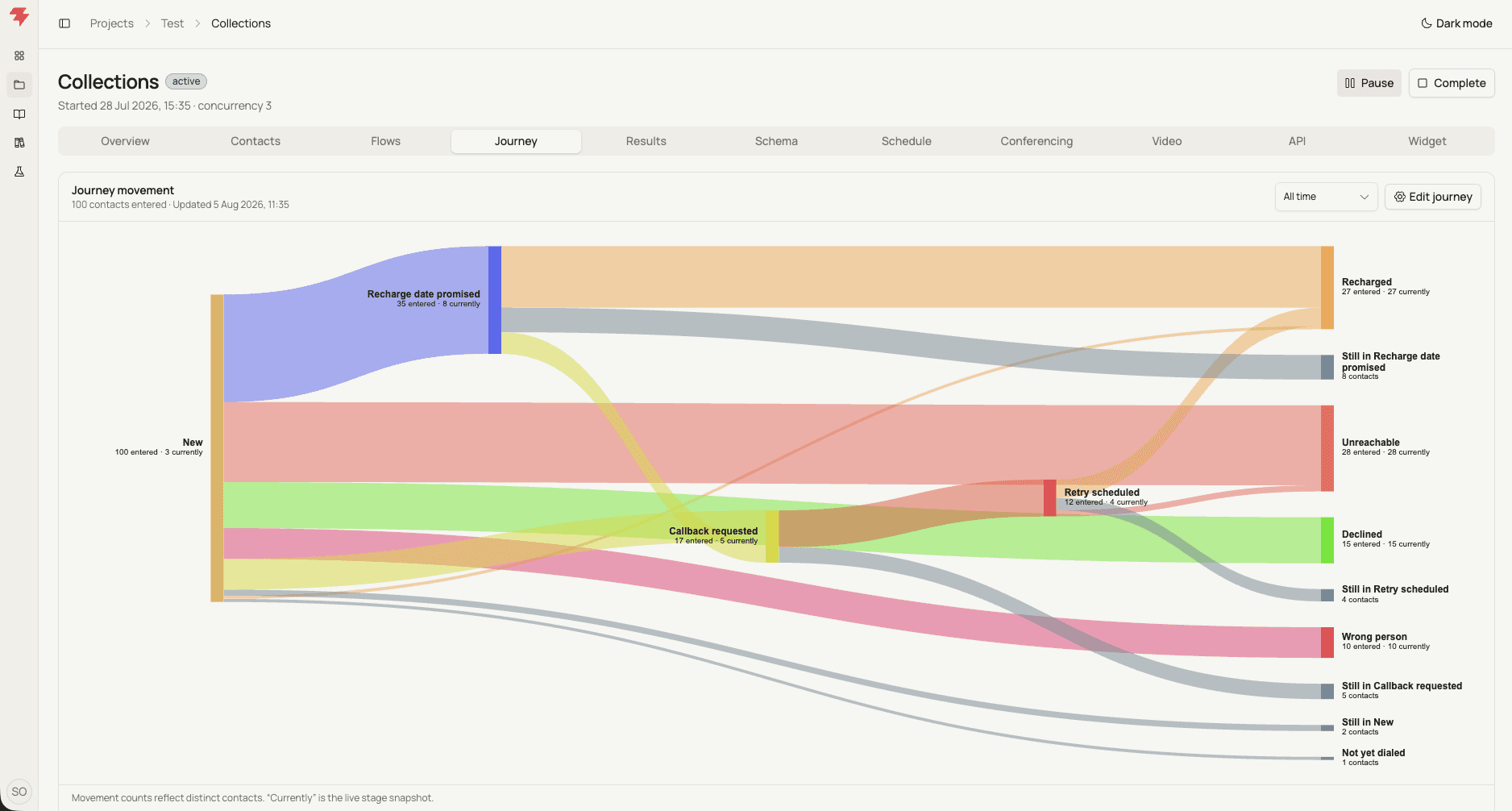Screen dimensions: 1512x811
Task: Click the orange Recharged outcome node
Action: 1327,288
